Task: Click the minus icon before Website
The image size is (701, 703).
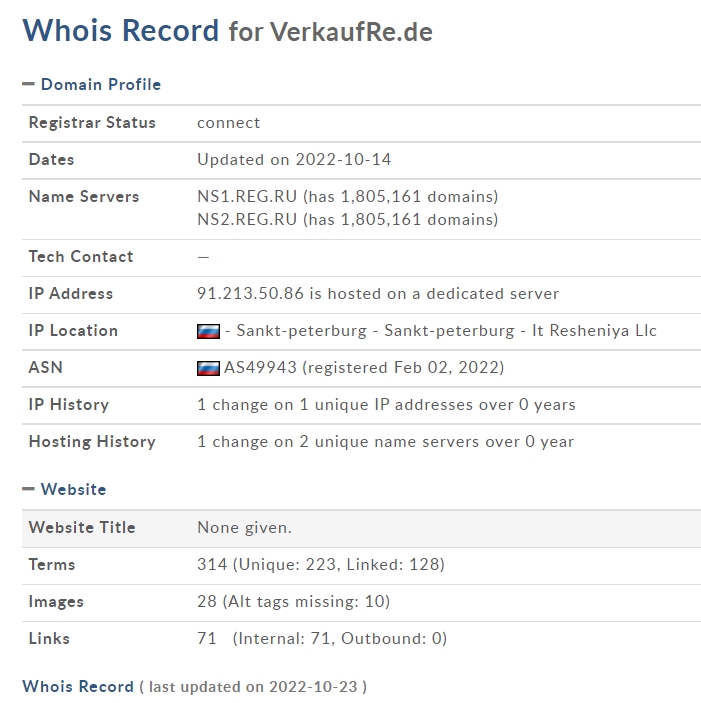Action: (x=28, y=489)
